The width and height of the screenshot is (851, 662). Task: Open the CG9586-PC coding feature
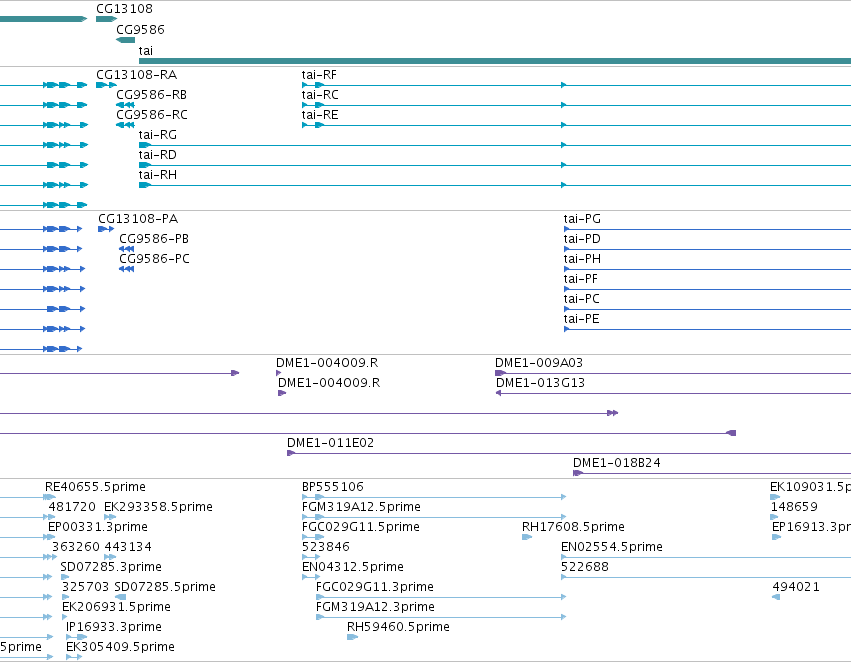126,269
